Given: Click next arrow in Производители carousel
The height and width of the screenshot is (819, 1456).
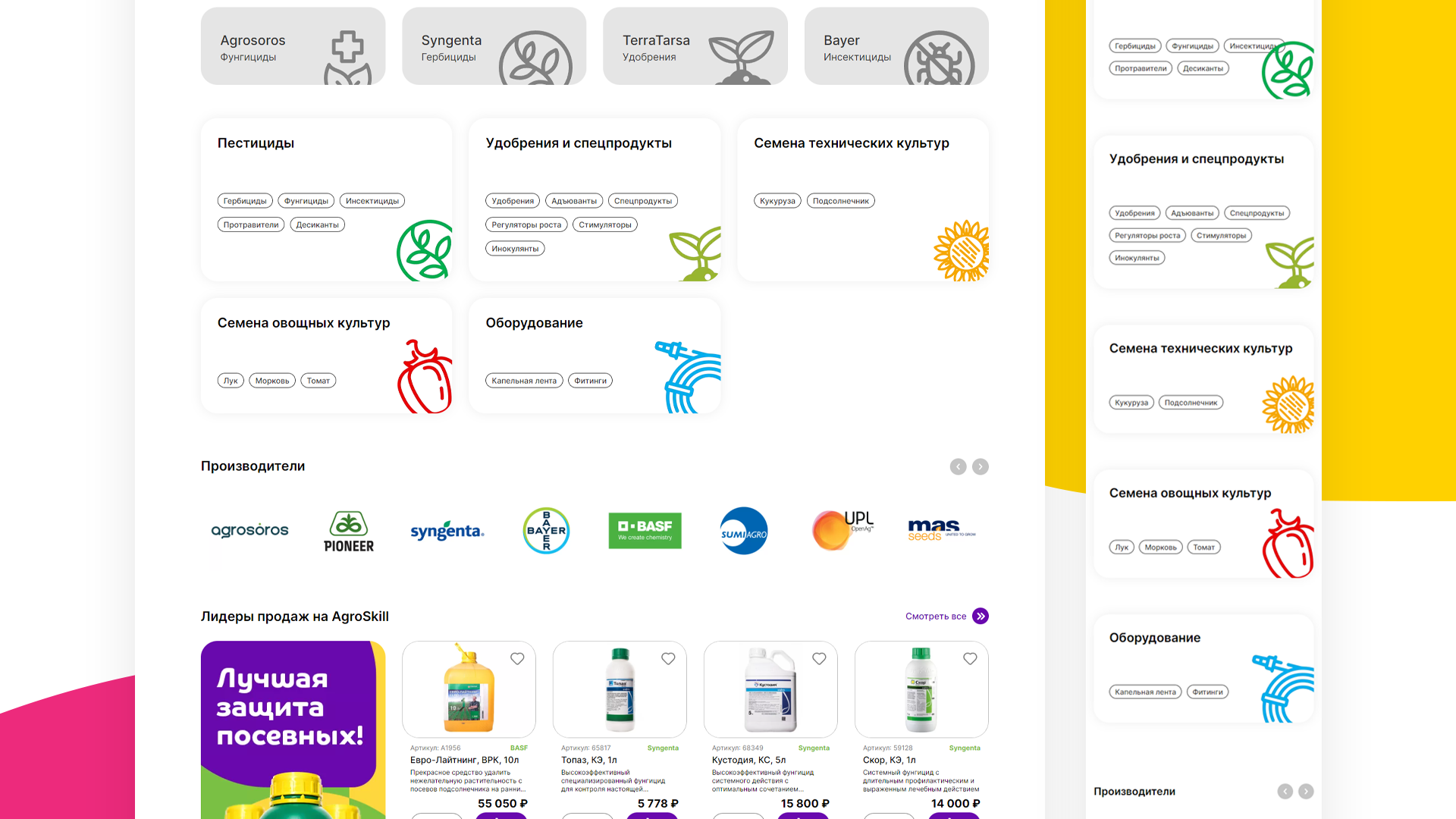Looking at the screenshot, I should point(981,467).
